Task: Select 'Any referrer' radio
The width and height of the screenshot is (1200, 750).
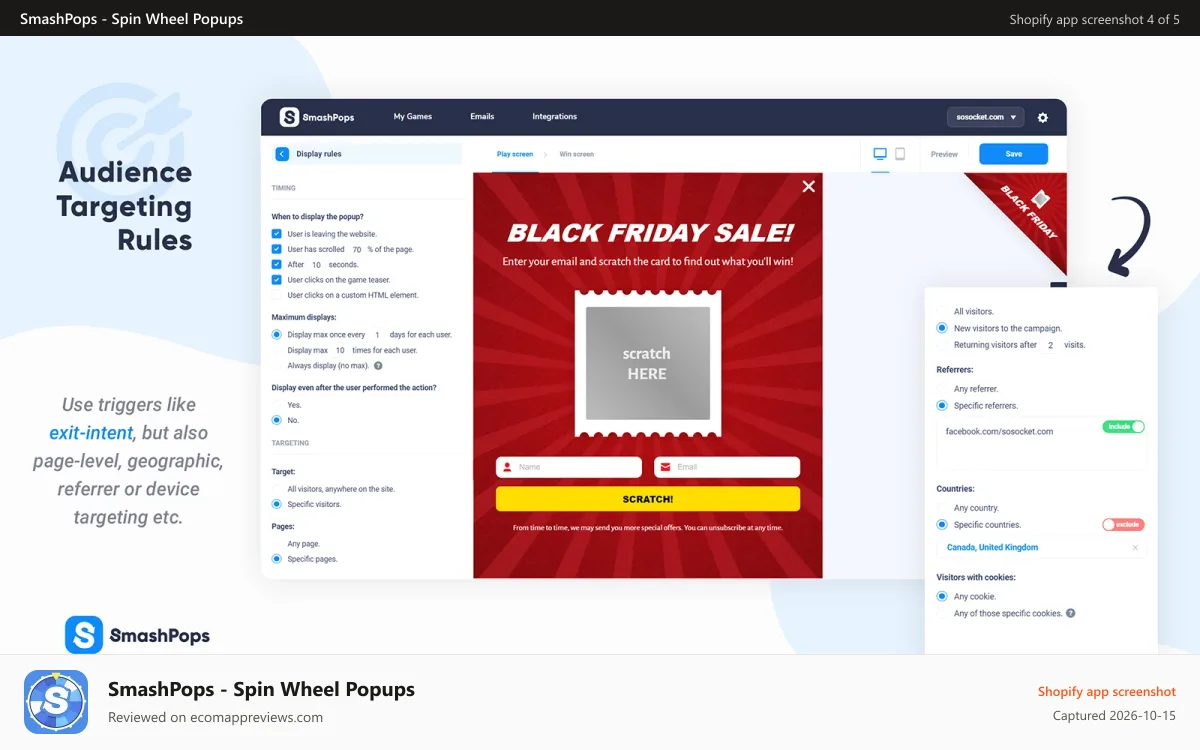Action: click(942, 389)
